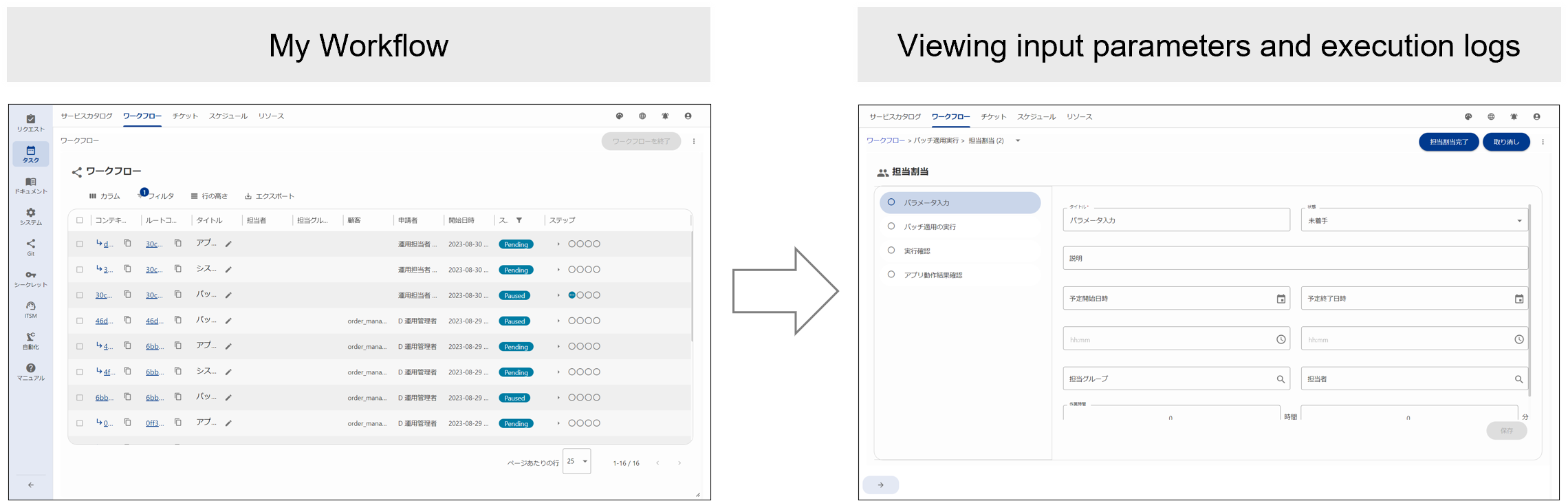
Task: Tick the select-all checkbox in the table header
Action: click(80, 220)
